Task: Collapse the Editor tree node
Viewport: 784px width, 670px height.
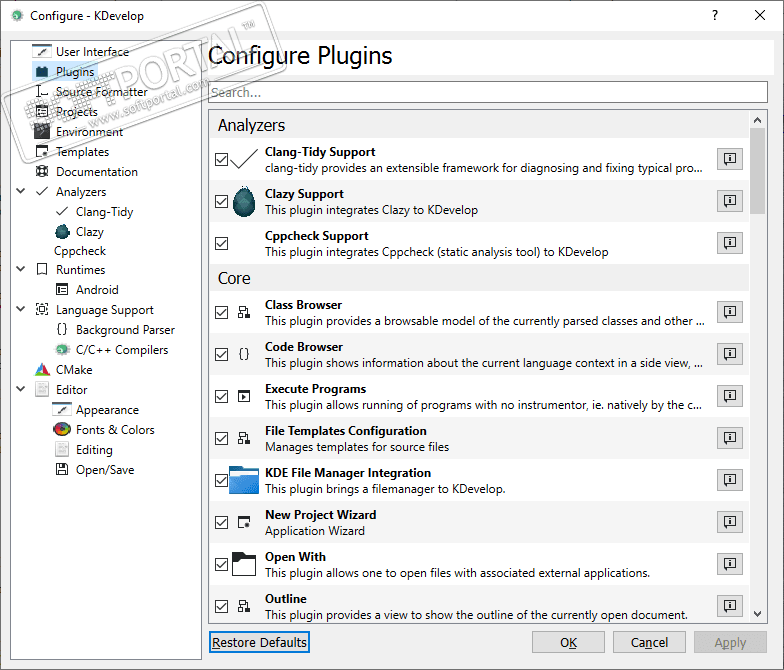Action: click(x=21, y=389)
